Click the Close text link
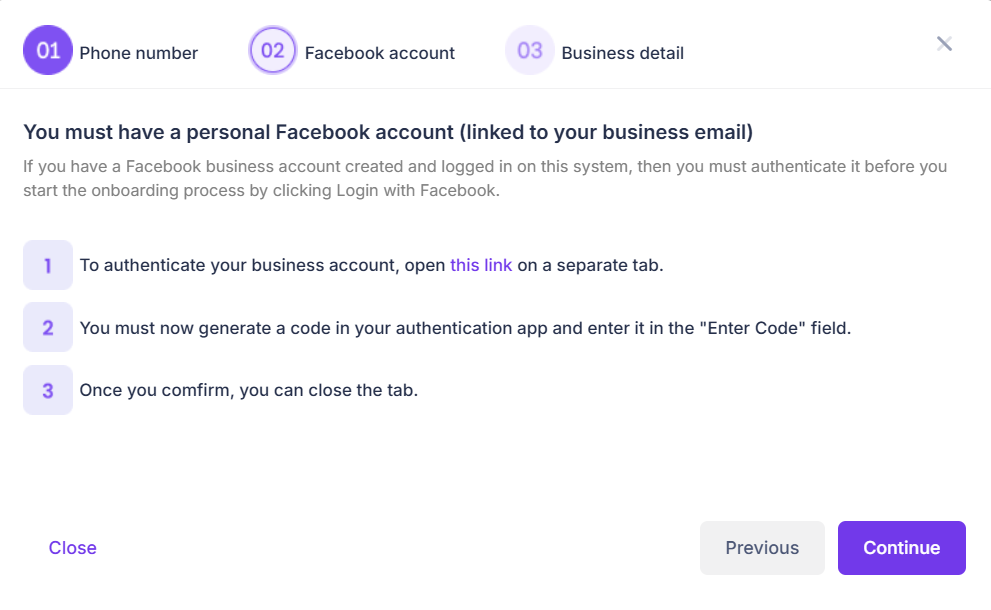The height and width of the screenshot is (610, 991). (x=73, y=548)
